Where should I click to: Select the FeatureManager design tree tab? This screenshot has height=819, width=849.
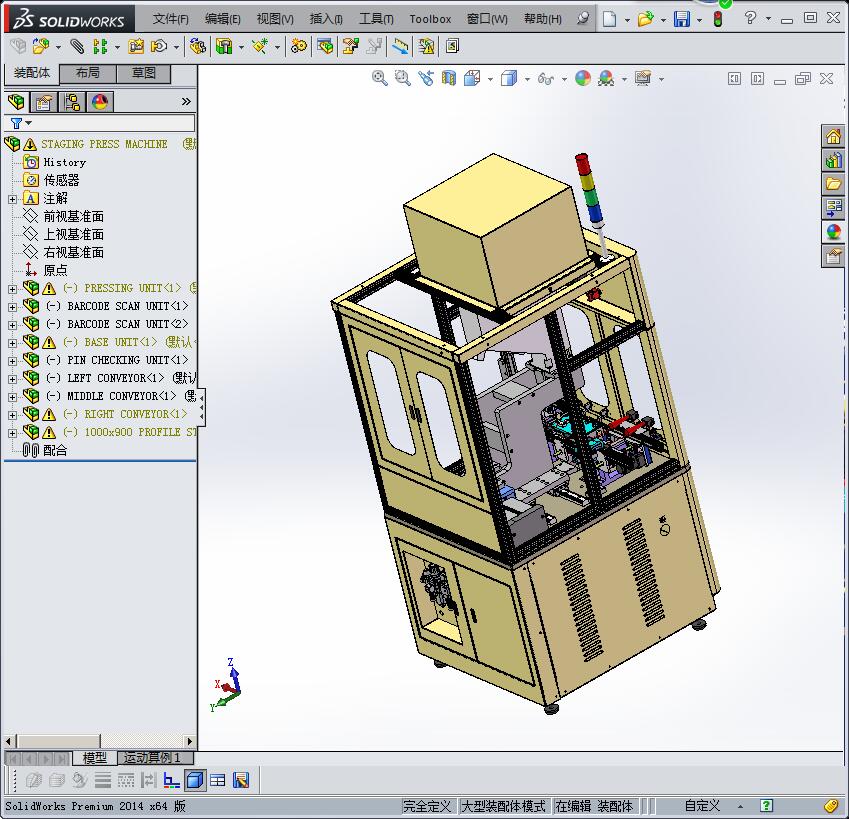click(16, 101)
